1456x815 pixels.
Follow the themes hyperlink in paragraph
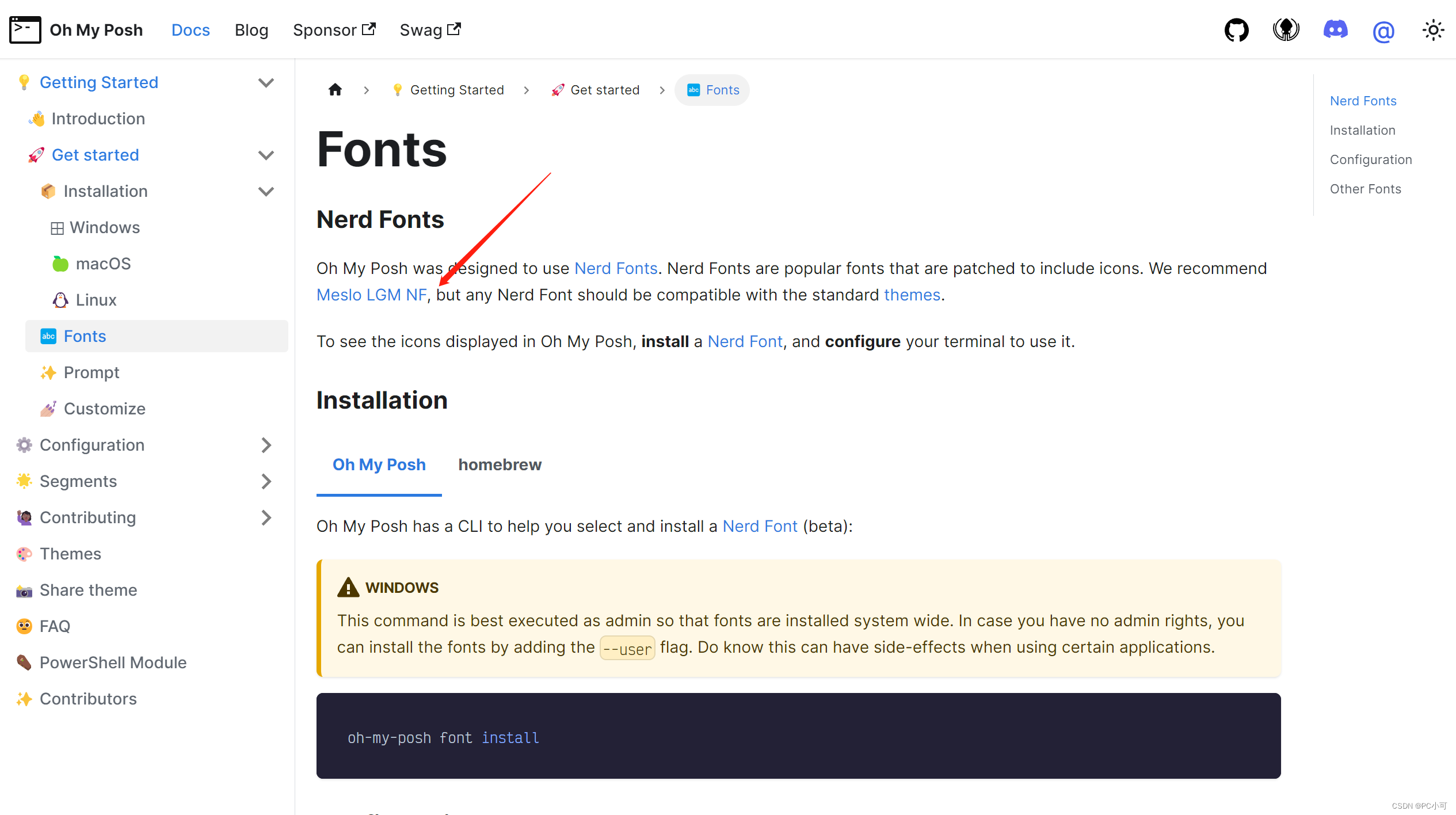912,295
